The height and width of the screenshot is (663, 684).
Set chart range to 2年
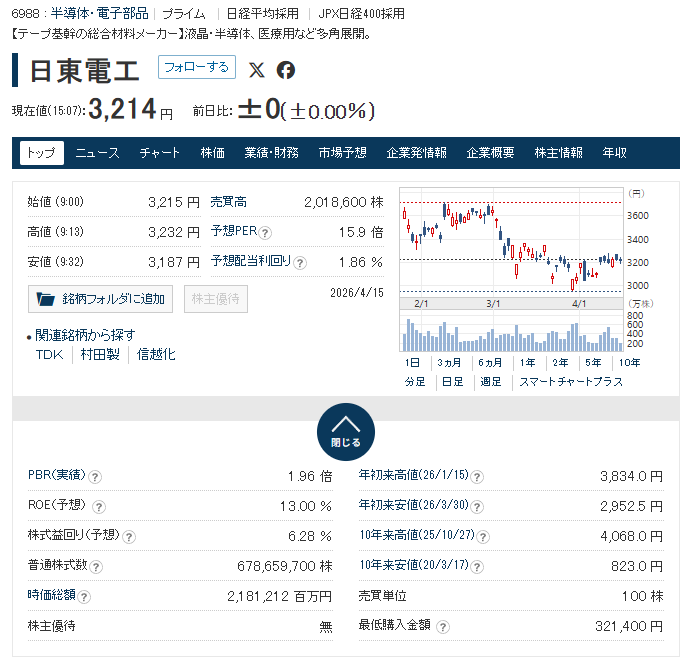560,362
